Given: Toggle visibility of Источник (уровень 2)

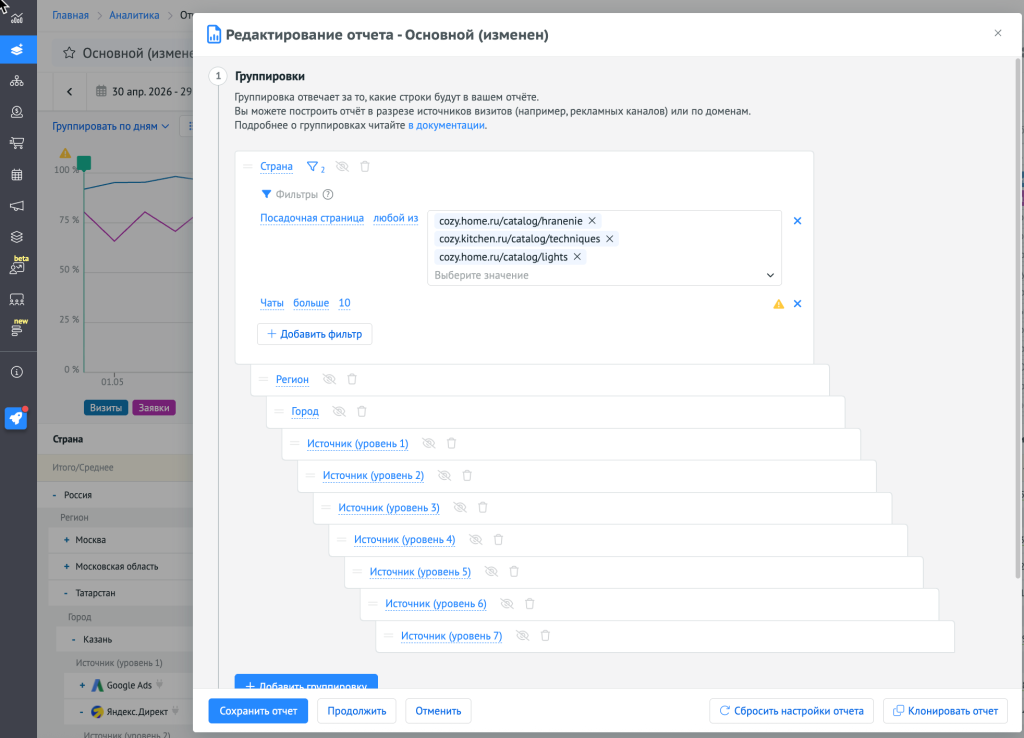Looking at the screenshot, I should (444, 475).
